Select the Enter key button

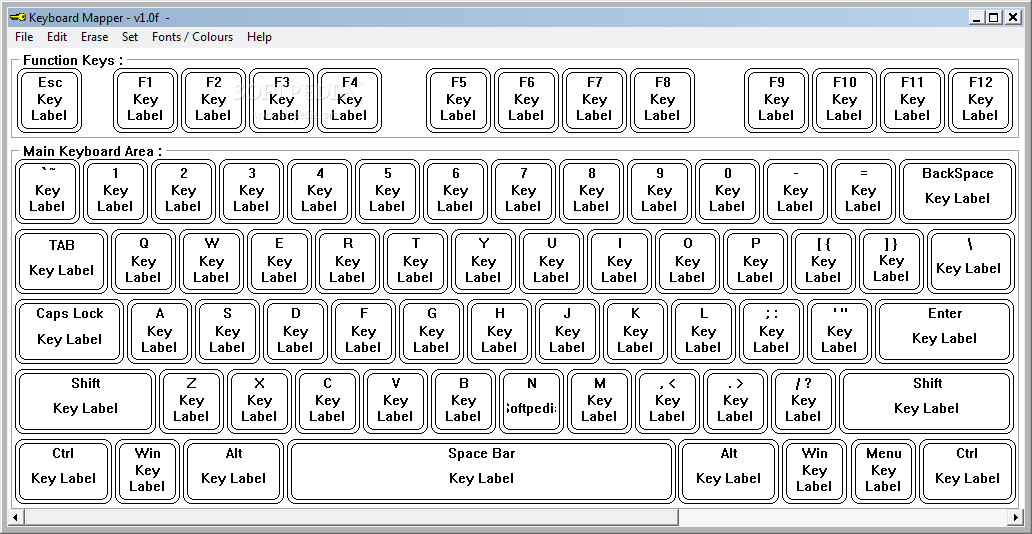click(945, 331)
